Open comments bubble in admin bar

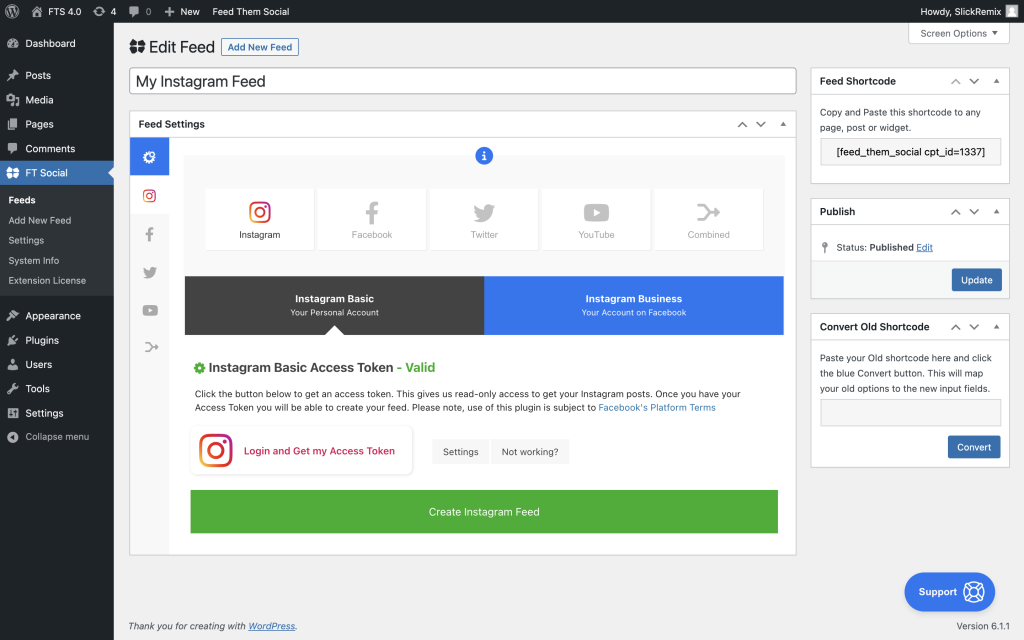140,11
